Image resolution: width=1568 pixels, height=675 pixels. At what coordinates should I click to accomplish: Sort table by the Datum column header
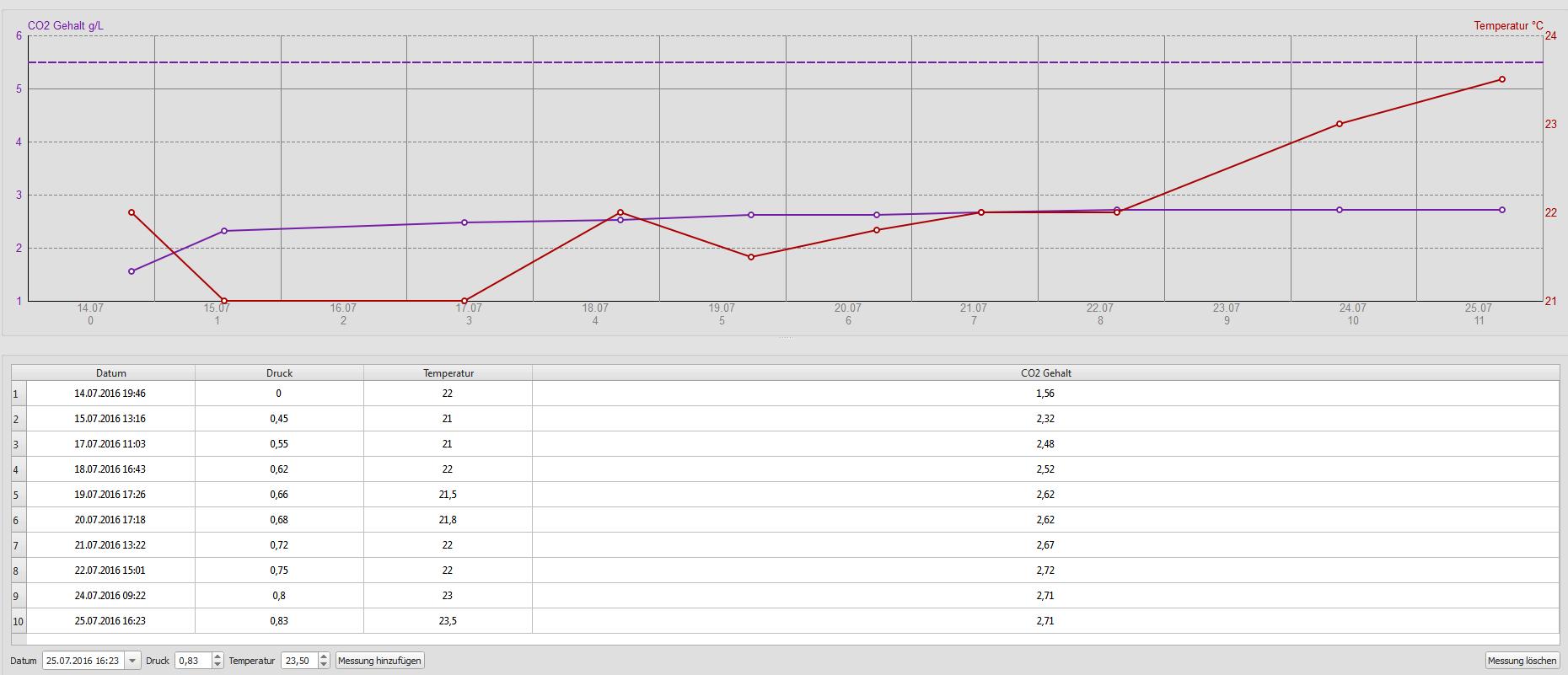point(111,372)
